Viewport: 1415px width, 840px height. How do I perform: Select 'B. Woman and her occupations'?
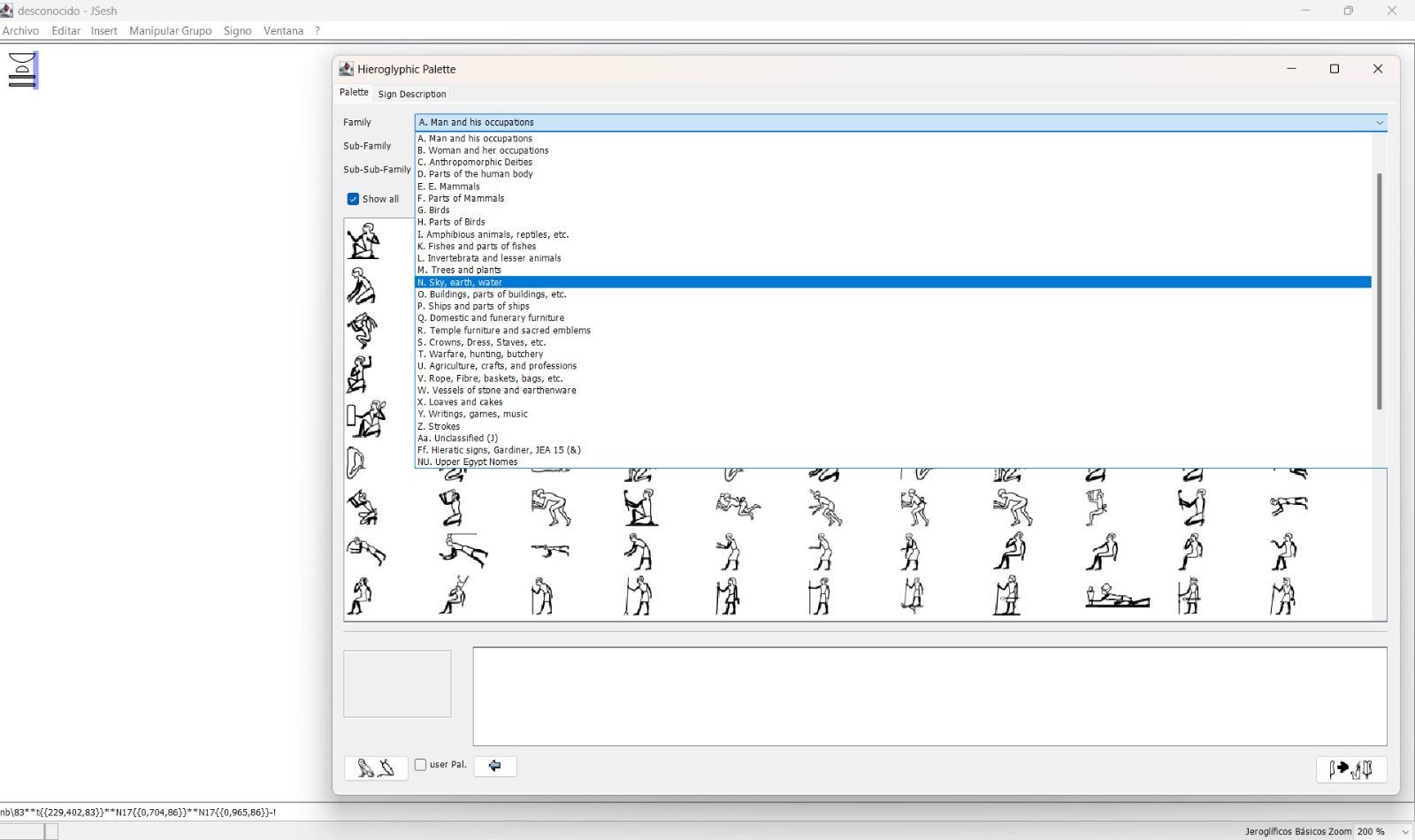click(893, 150)
